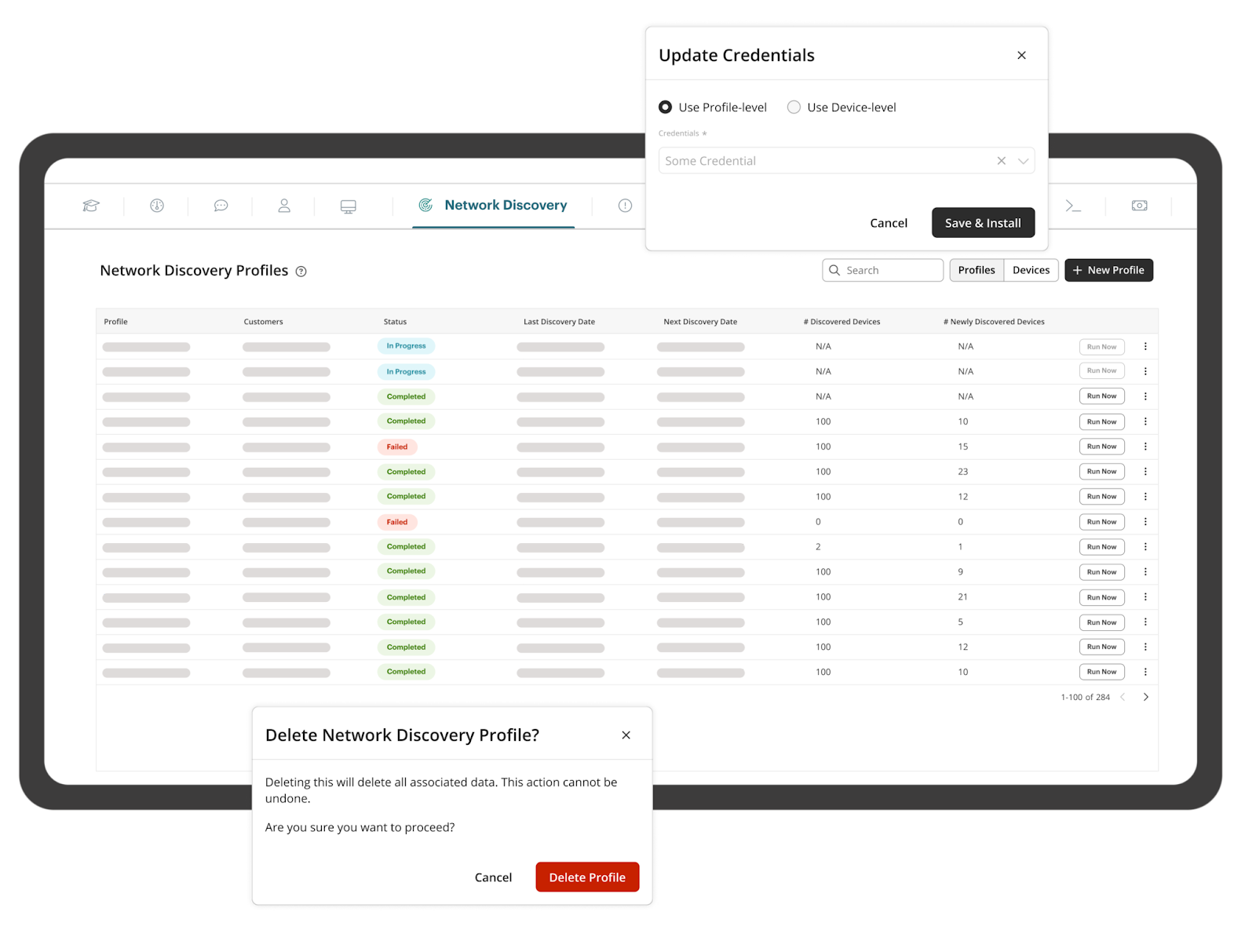Open the graduation cap training icon
Viewport: 1256px width, 952px height.
click(x=91, y=206)
